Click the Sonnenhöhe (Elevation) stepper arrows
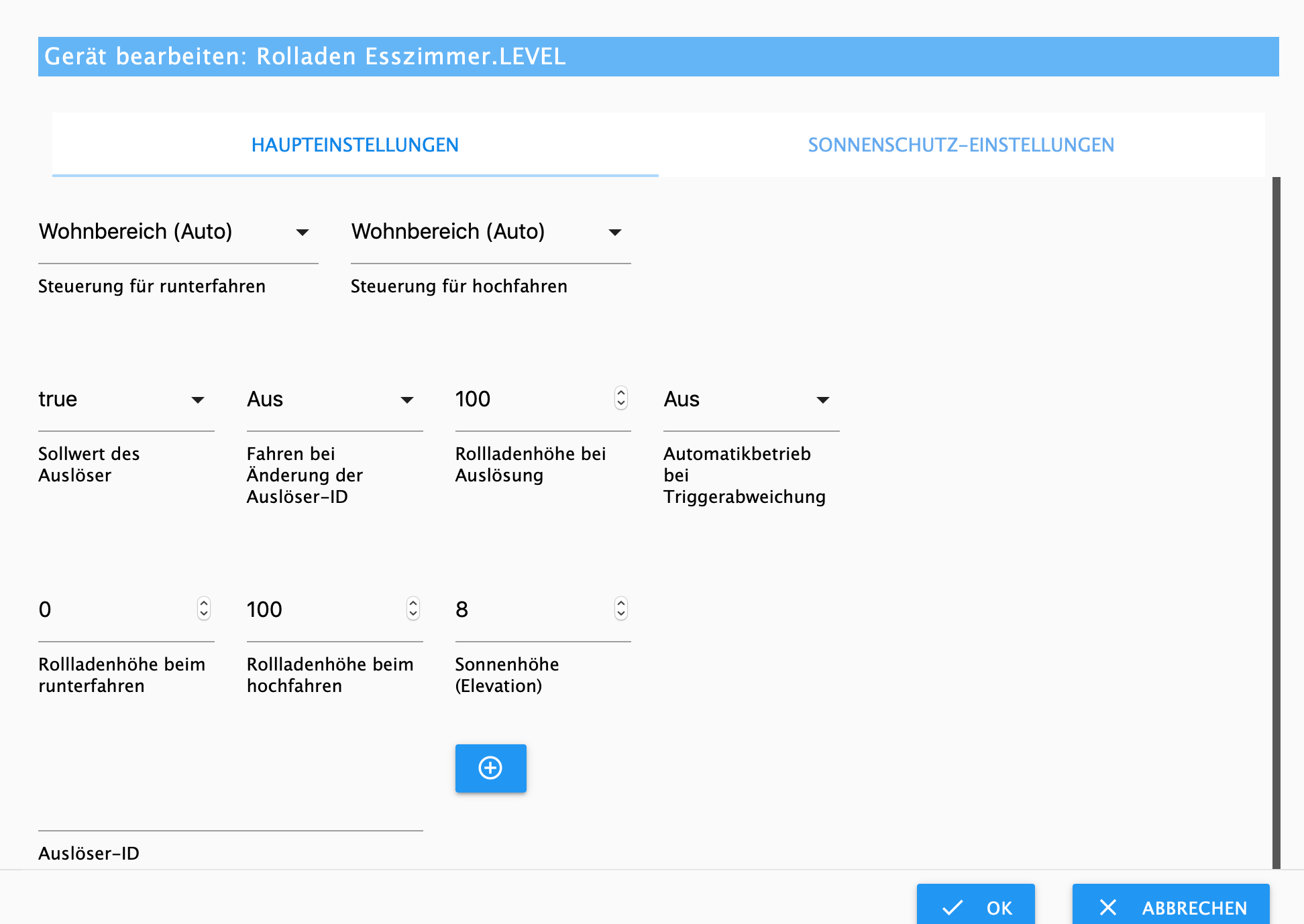The width and height of the screenshot is (1304, 924). click(x=621, y=609)
